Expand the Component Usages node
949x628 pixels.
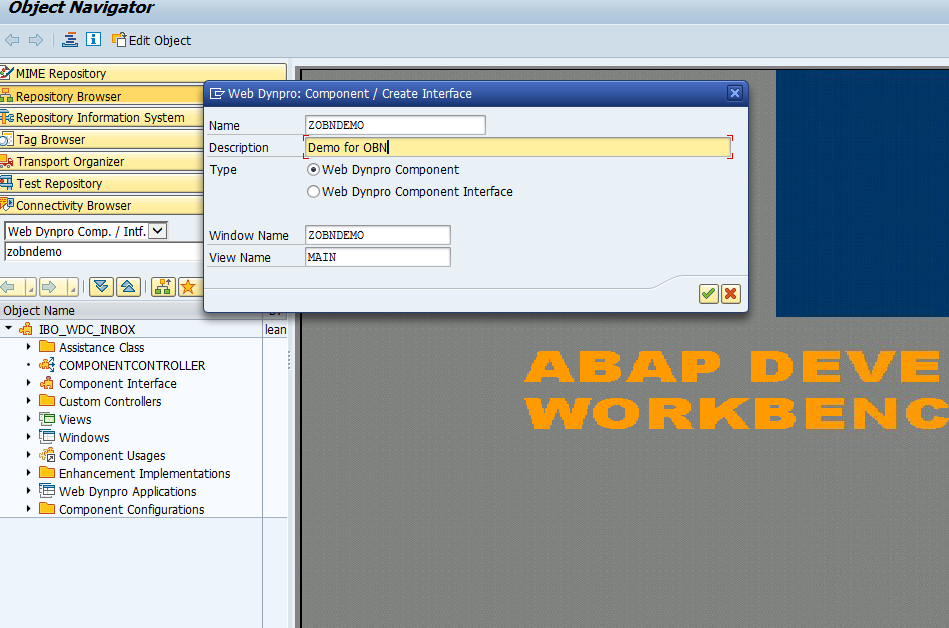pyautogui.click(x=28, y=455)
